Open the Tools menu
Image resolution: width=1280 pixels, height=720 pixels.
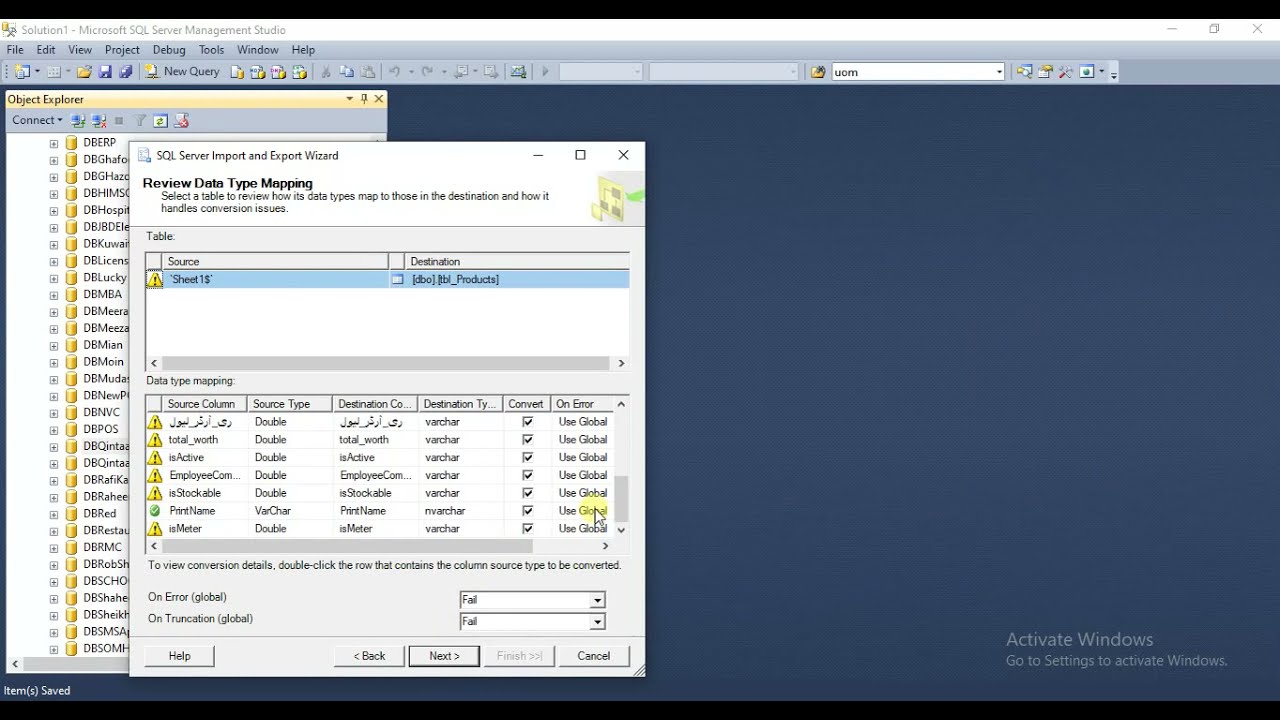coord(211,50)
